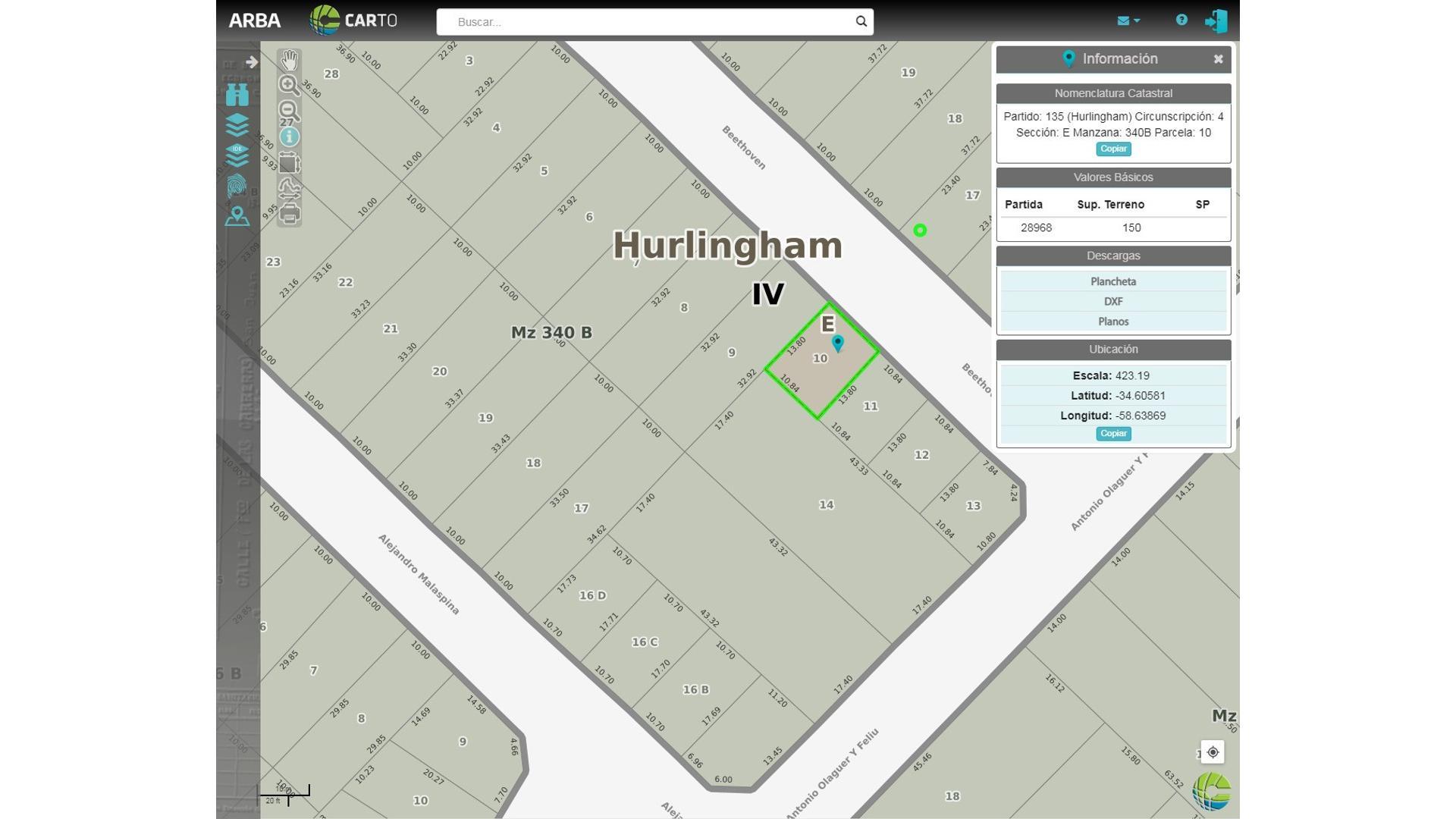The height and width of the screenshot is (819, 1456).
Task: Select the pan hand tool
Action: point(289,60)
